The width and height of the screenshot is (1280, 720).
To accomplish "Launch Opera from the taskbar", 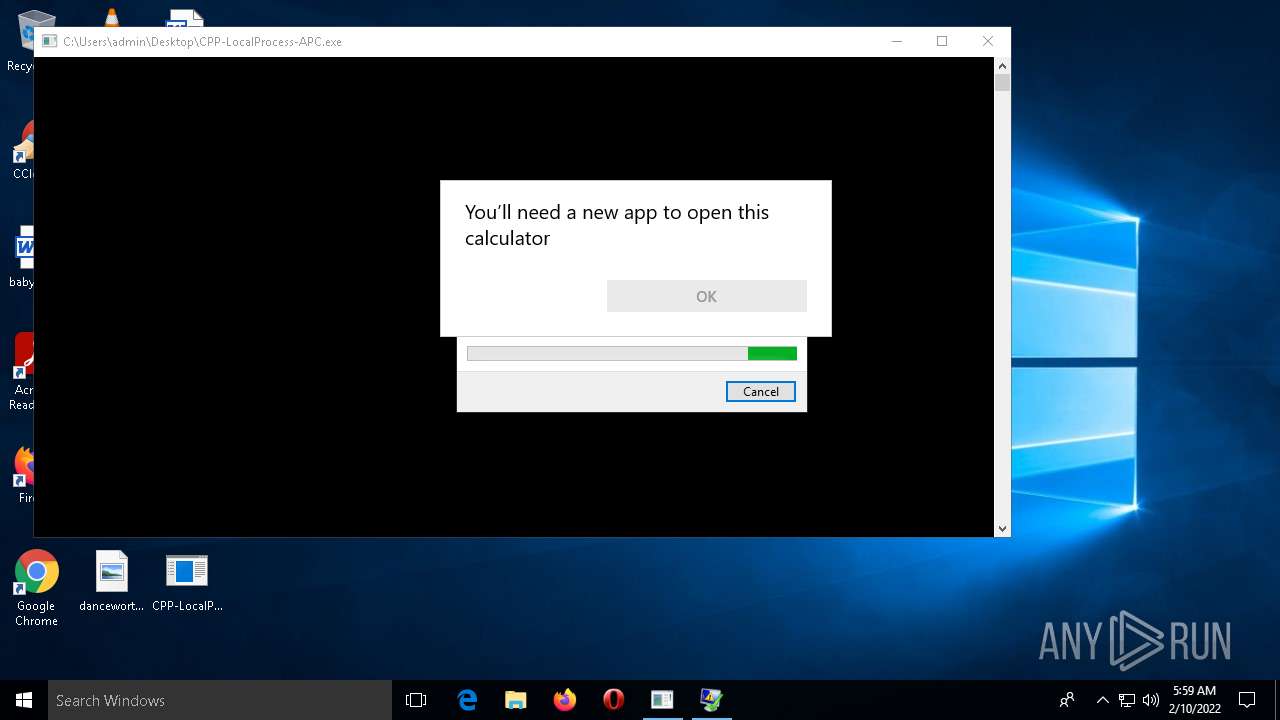I will (x=614, y=700).
